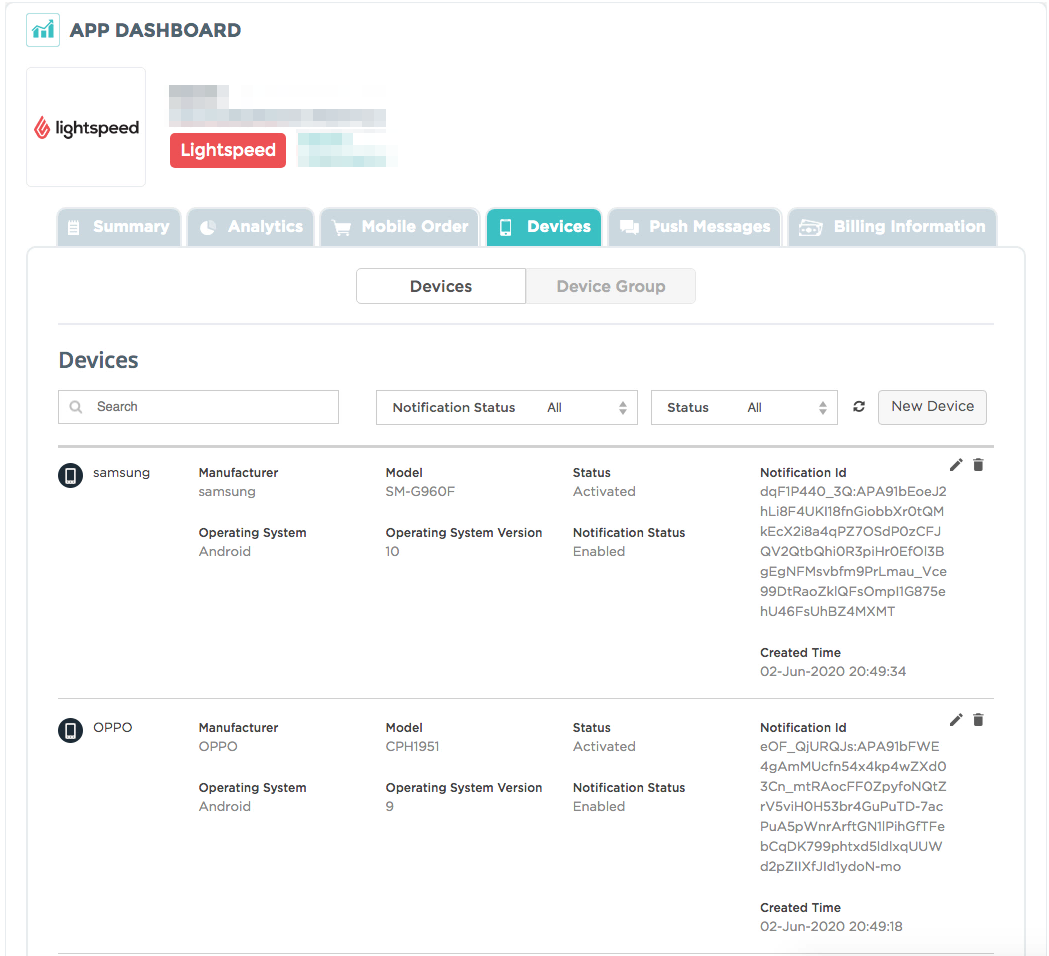Delete the samsung device entry
This screenshot has height=956, width=1049.
tap(978, 464)
